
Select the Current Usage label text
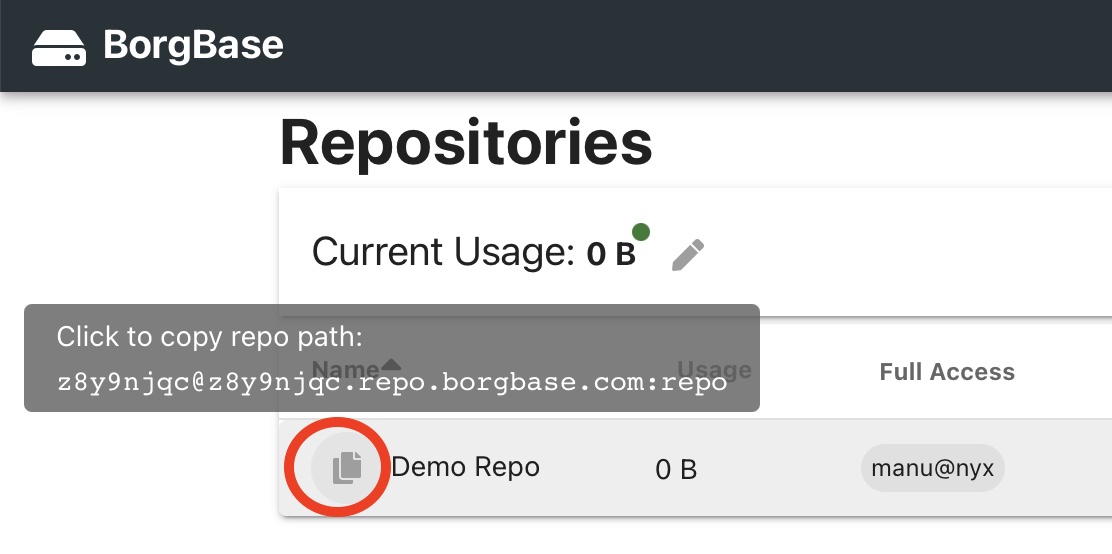(443, 253)
